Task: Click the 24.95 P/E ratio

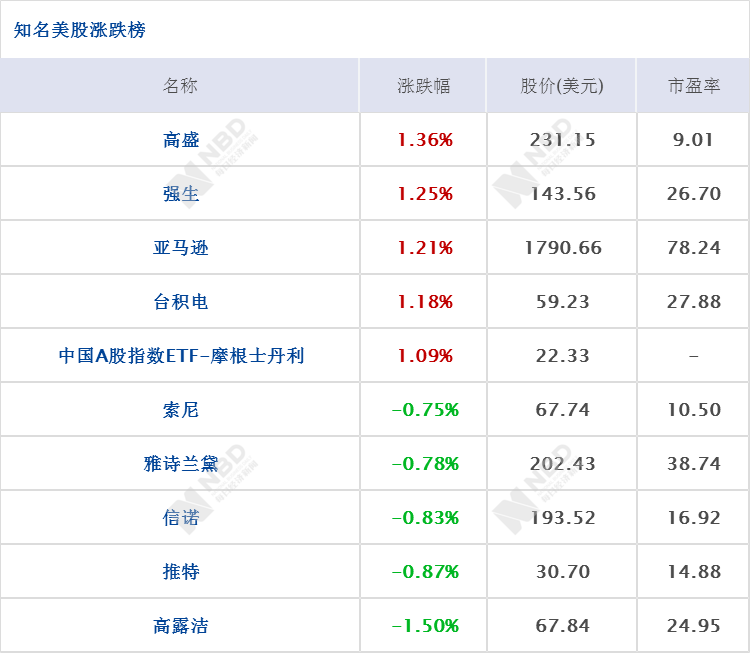Action: tap(694, 626)
